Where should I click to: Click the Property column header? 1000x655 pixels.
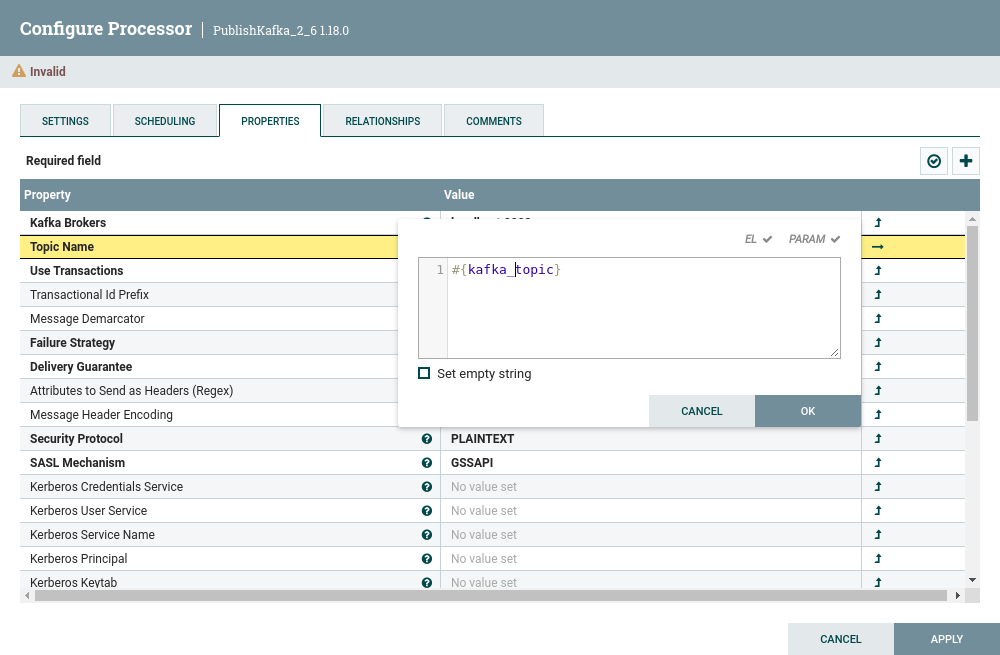coord(47,195)
